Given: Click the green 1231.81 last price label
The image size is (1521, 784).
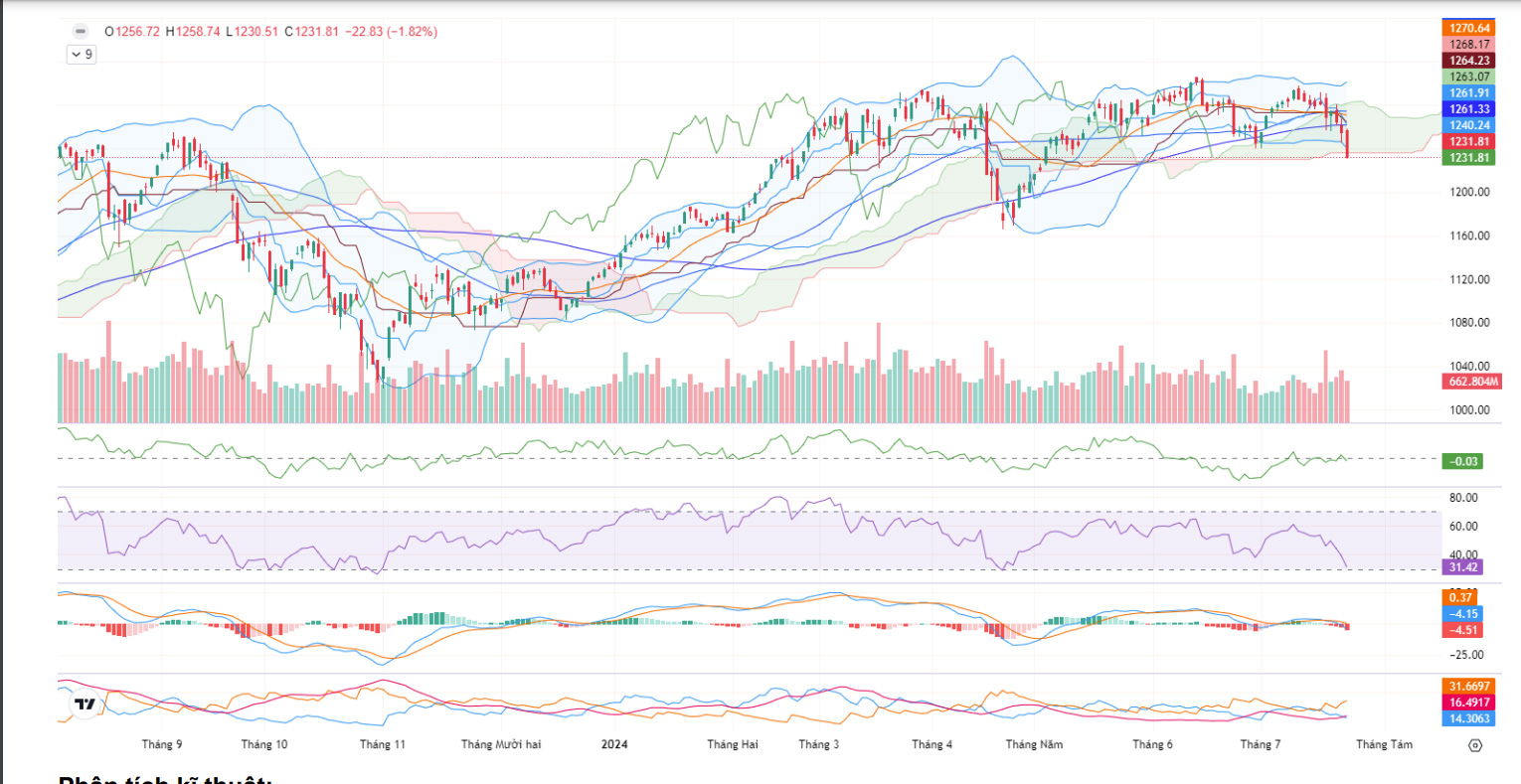Looking at the screenshot, I should (x=1468, y=158).
